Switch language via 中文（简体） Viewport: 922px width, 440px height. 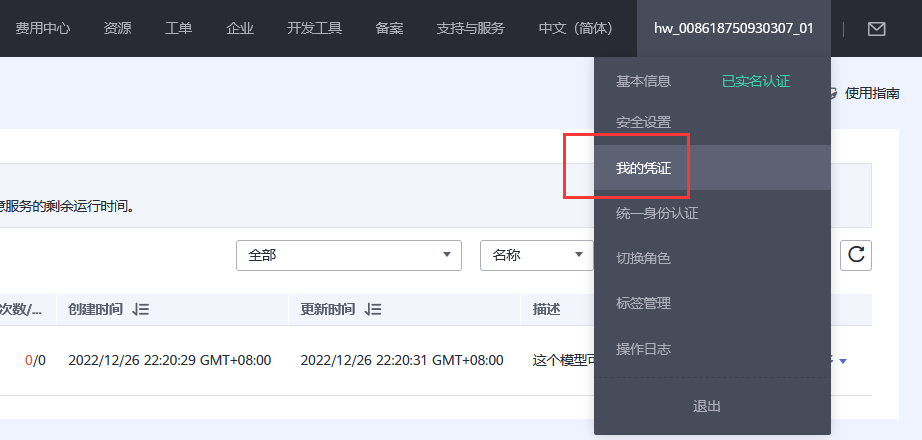[x=576, y=28]
